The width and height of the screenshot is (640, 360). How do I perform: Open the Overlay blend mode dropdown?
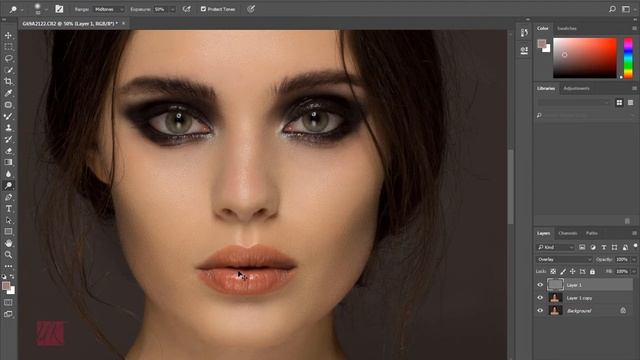pos(564,260)
